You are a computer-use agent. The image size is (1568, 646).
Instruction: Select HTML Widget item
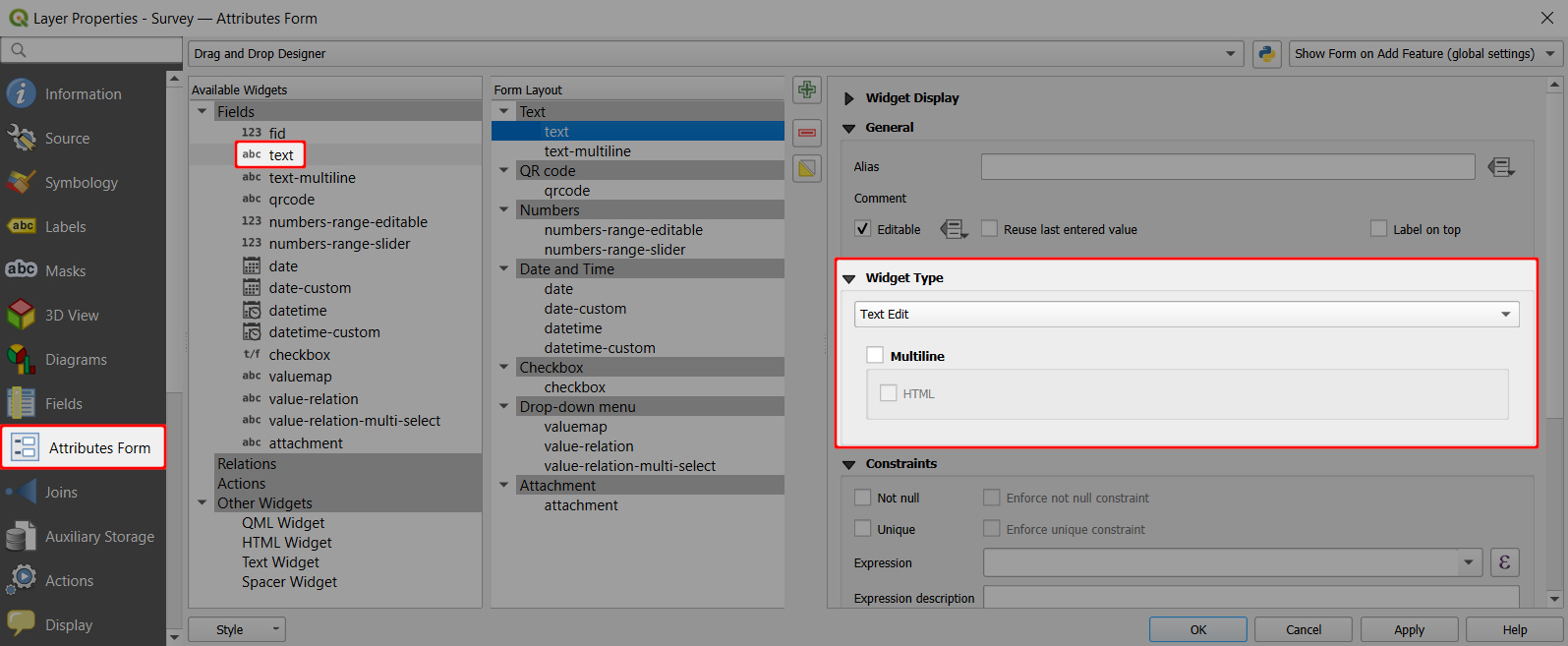coord(287,543)
